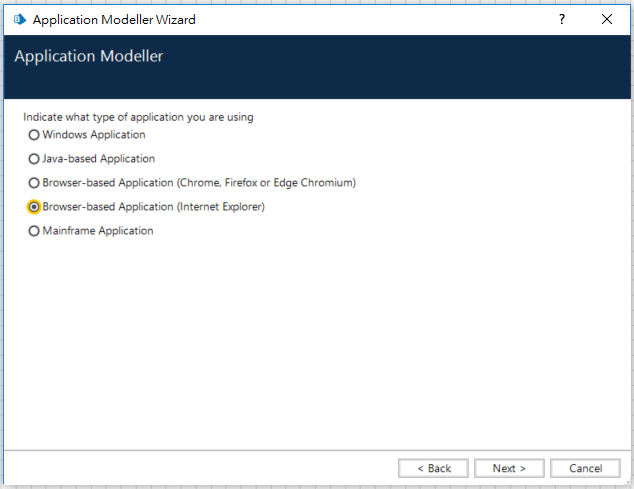Open help via the question mark icon
Screen dimensions: 634x489
[562, 19]
